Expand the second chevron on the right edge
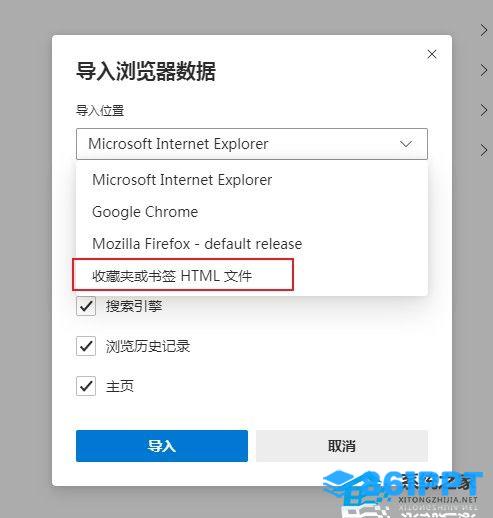This screenshot has width=493, height=518. pos(484,70)
